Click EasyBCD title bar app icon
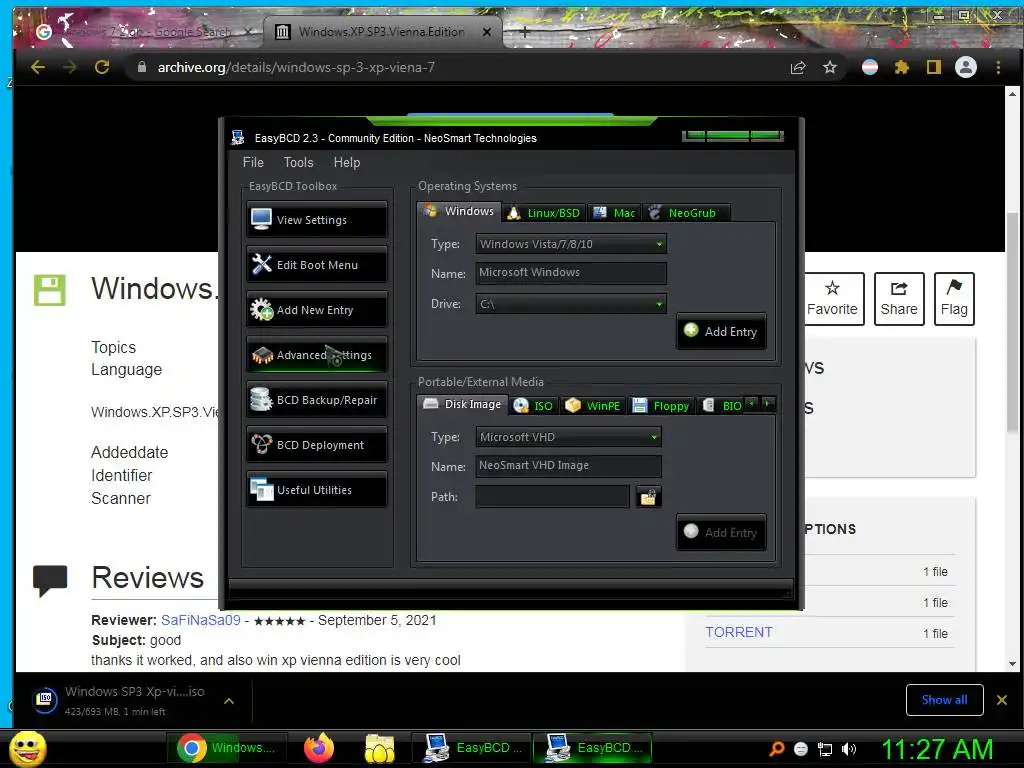 [x=238, y=138]
